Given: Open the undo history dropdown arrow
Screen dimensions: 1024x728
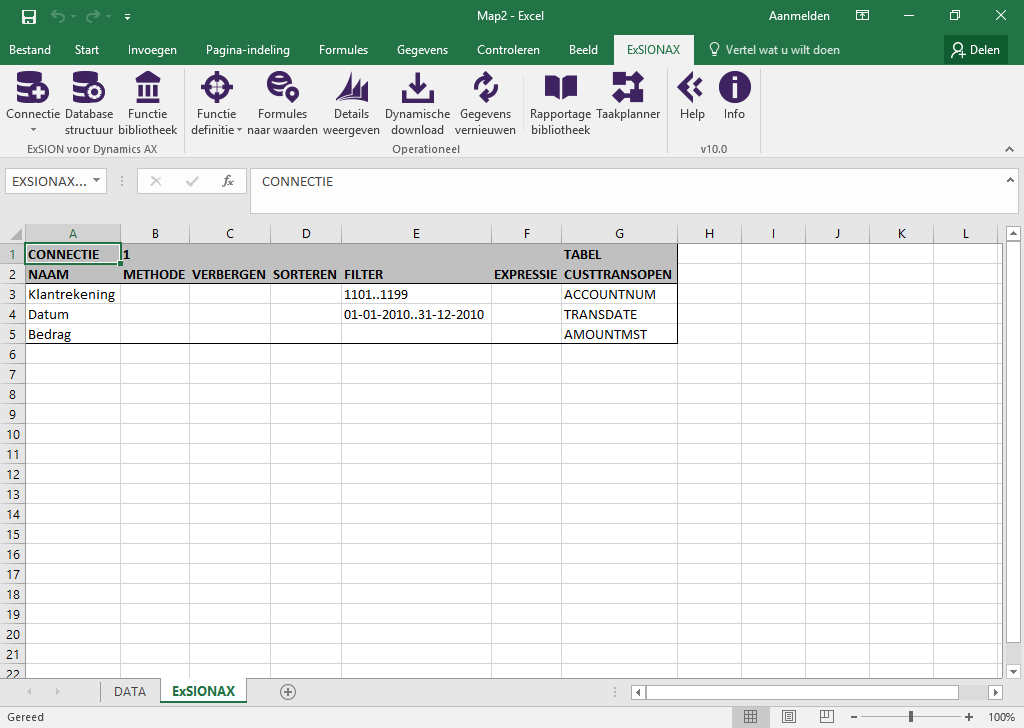Looking at the screenshot, I should point(73,16).
